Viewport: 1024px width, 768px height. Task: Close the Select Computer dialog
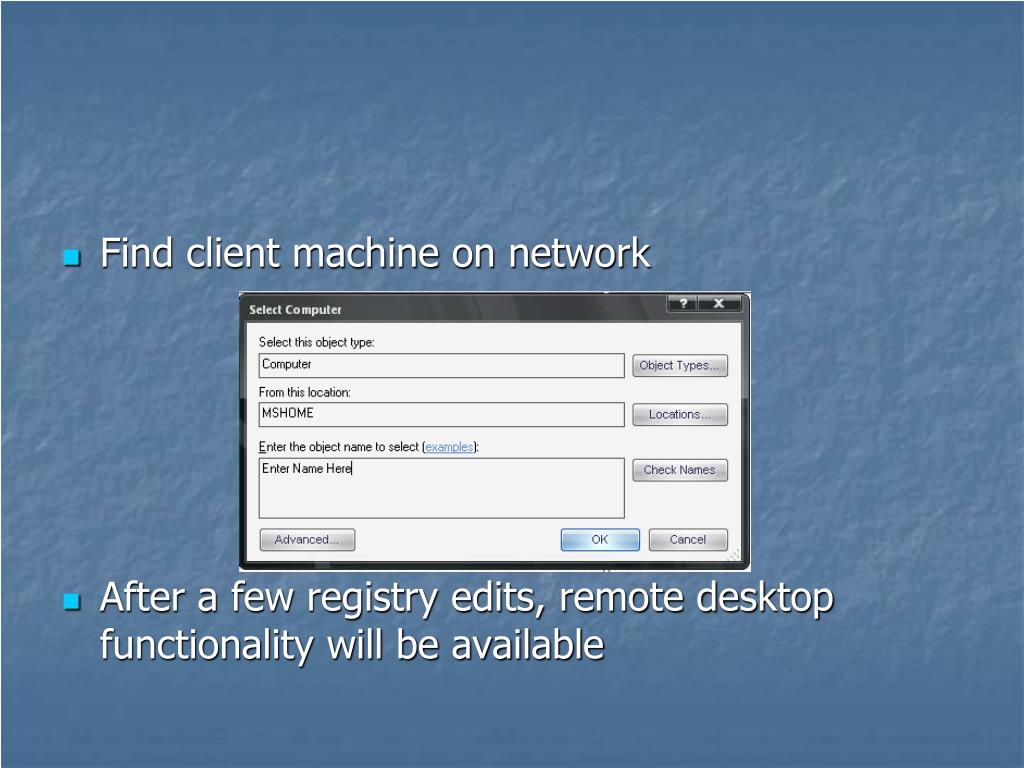pos(719,303)
